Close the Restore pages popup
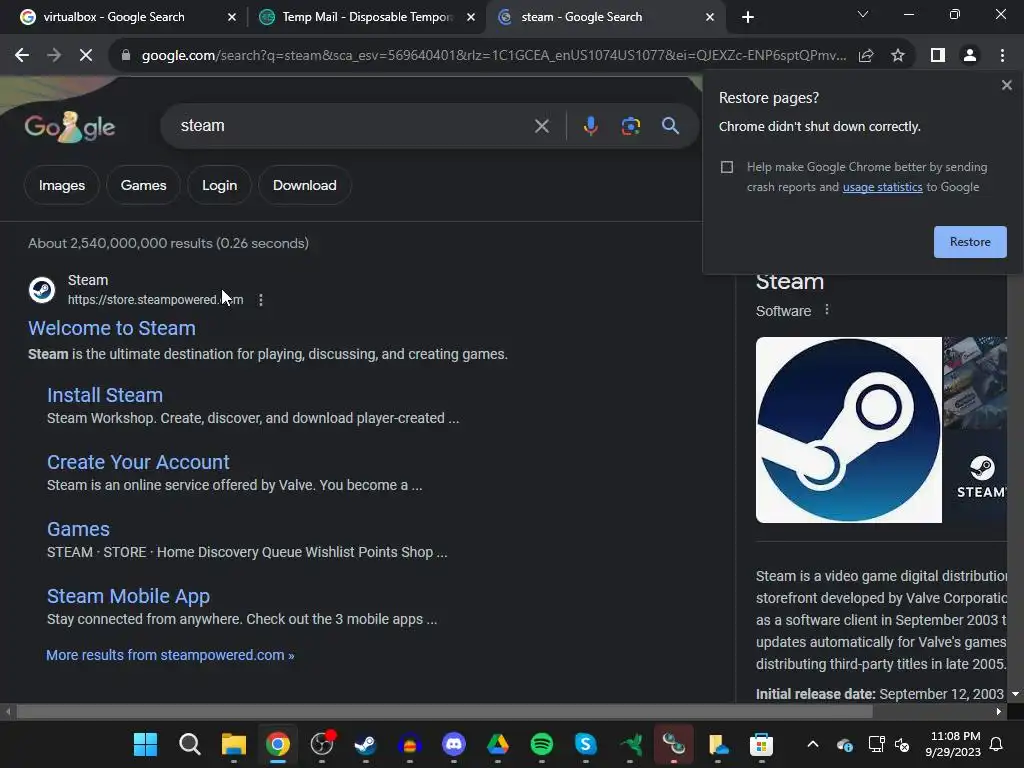 1006,85
